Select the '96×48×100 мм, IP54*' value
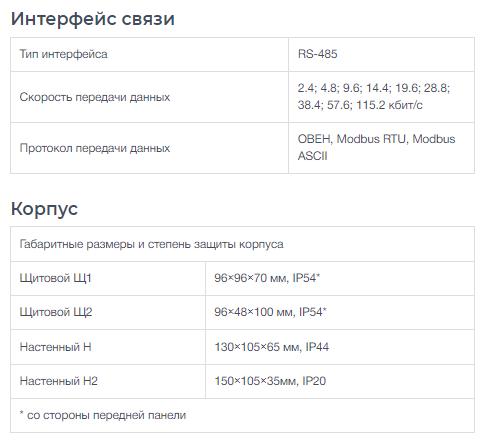Image resolution: width=491 pixels, height=444 pixels. point(270,312)
